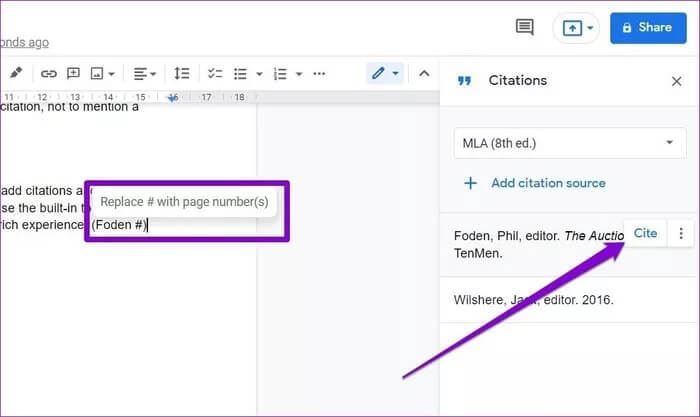Open comment history speech bubble icon

[x=524, y=28]
